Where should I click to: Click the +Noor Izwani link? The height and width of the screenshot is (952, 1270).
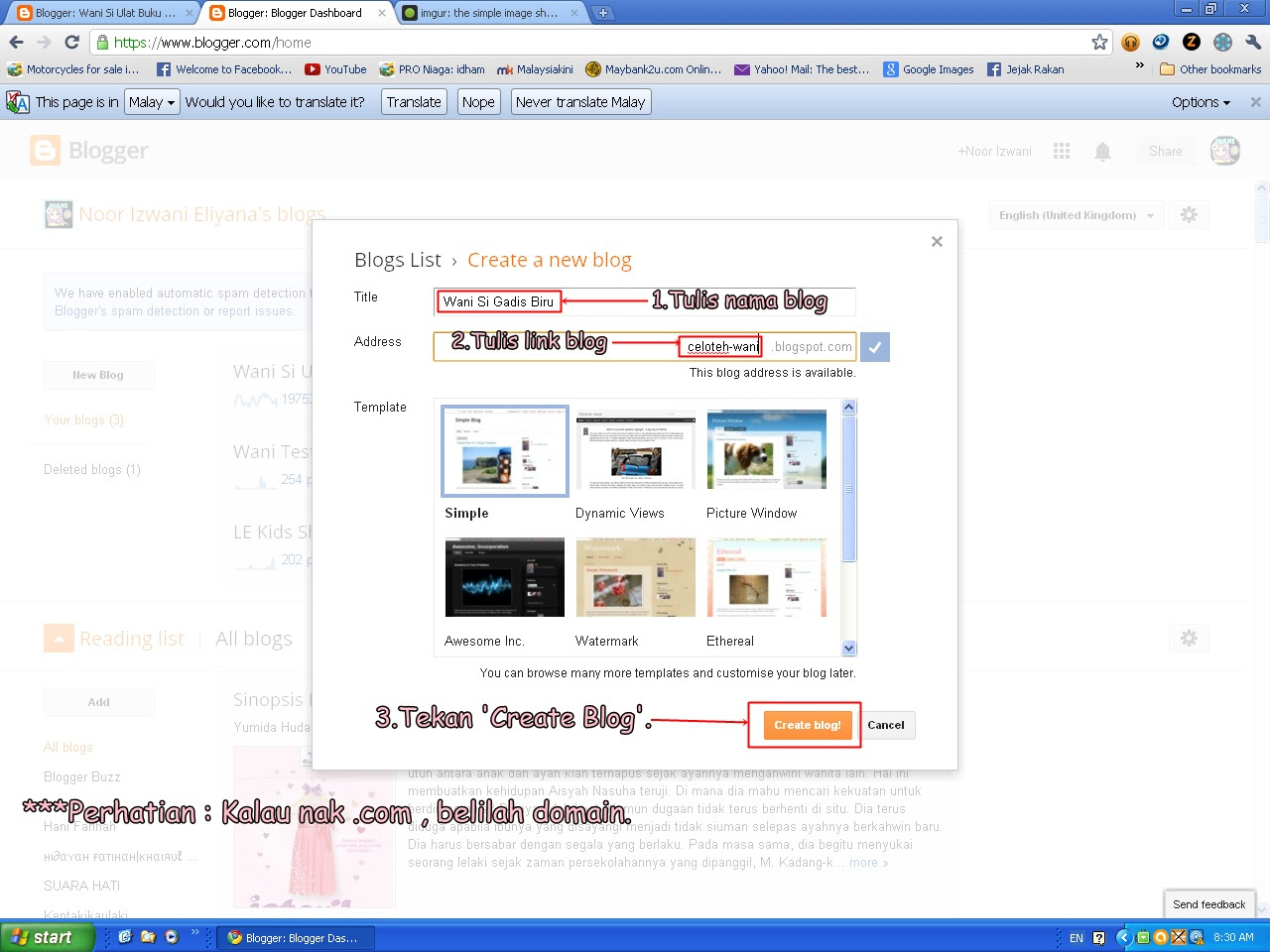(x=994, y=152)
